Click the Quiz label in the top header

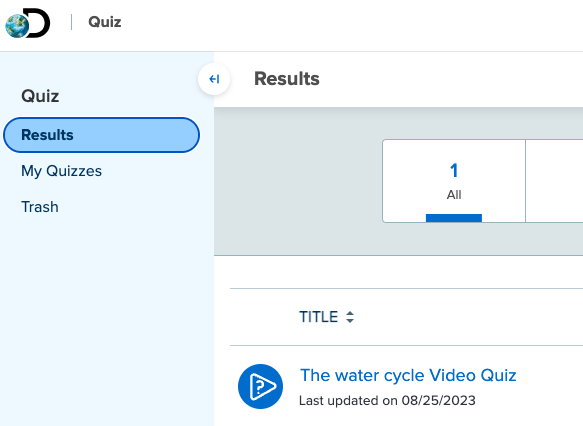click(x=105, y=22)
